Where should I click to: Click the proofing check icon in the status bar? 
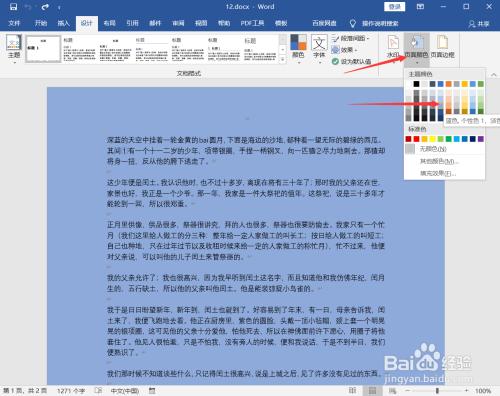[x=98, y=390]
